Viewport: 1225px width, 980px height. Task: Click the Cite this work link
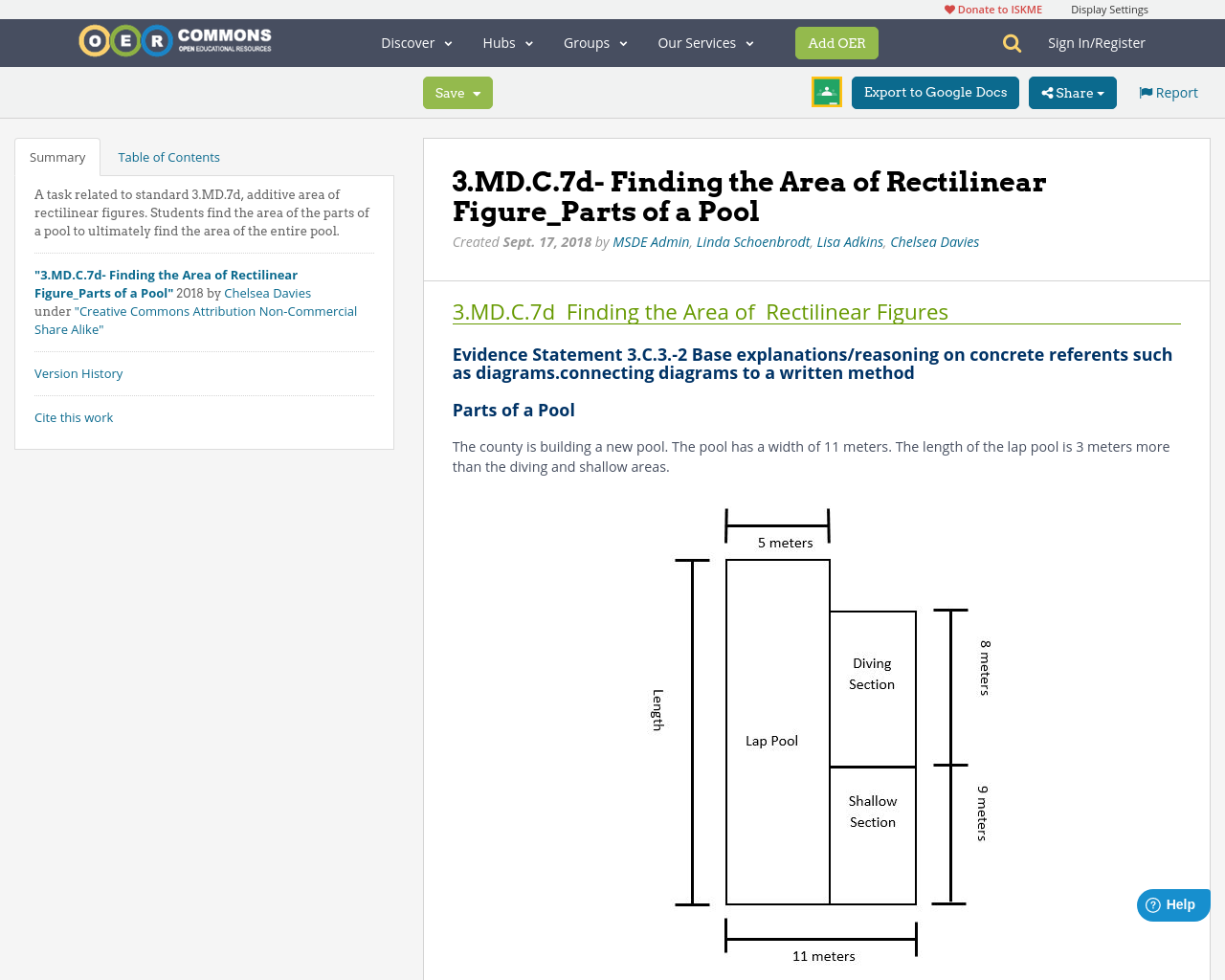click(74, 417)
